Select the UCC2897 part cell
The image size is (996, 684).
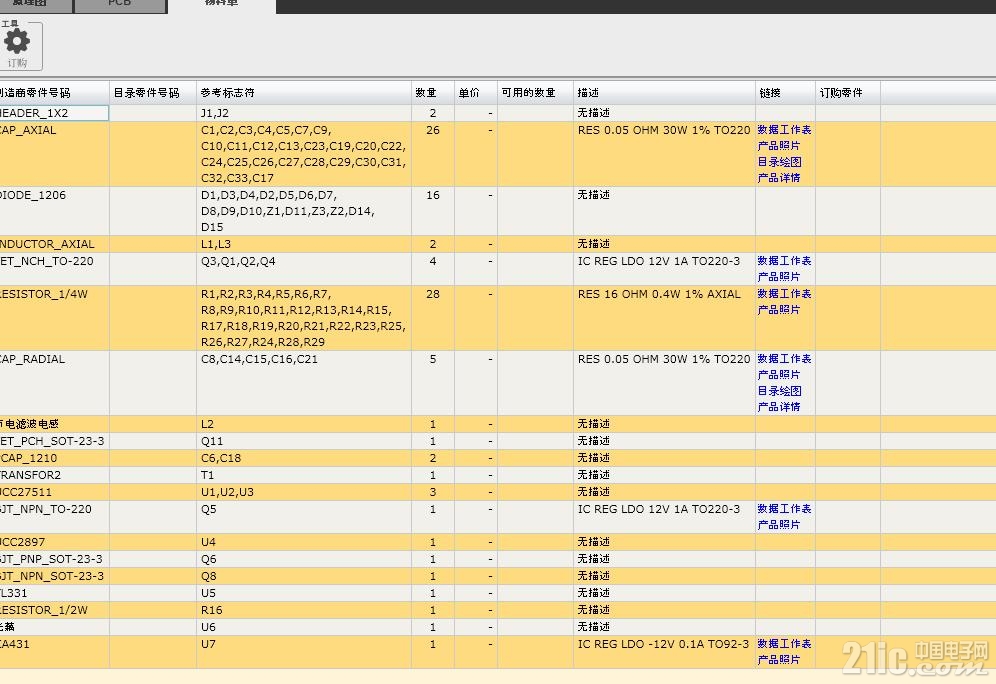[54, 542]
